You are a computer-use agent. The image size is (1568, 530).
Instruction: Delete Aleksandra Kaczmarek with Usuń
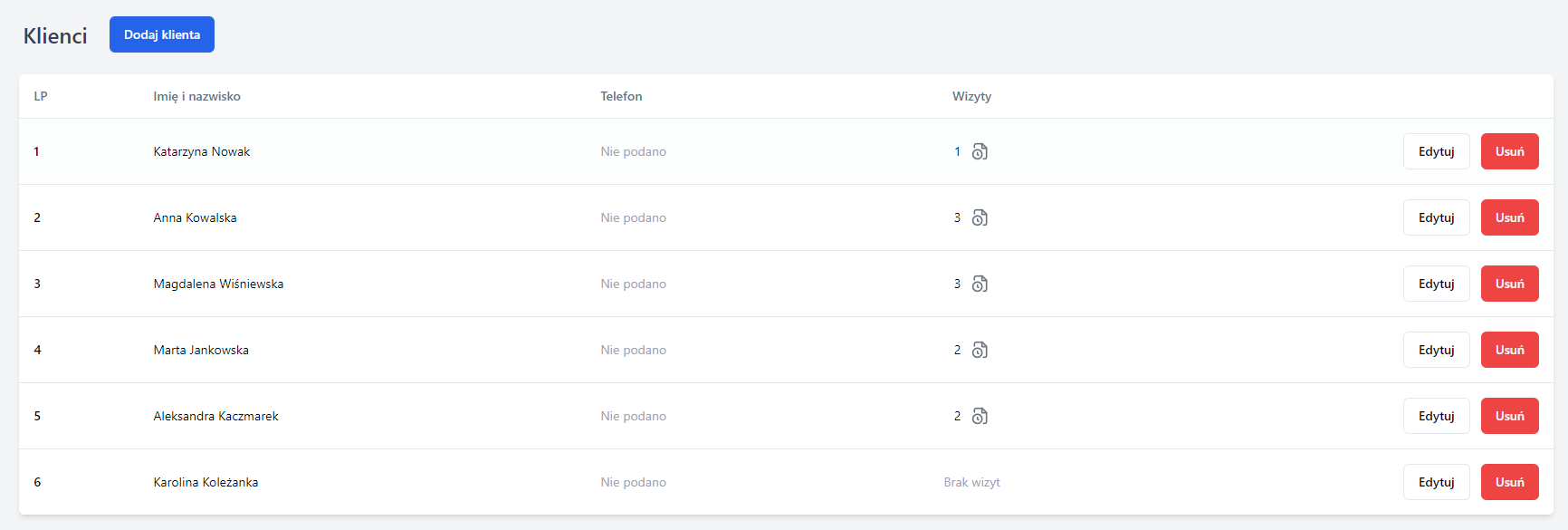(1510, 416)
